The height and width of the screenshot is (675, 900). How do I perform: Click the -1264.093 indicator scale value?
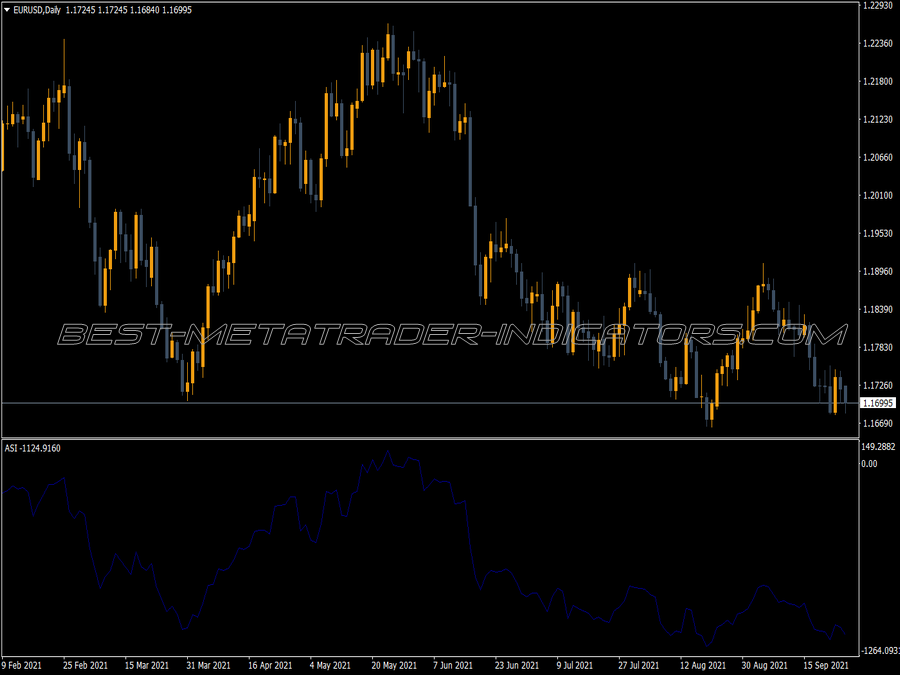[880, 651]
